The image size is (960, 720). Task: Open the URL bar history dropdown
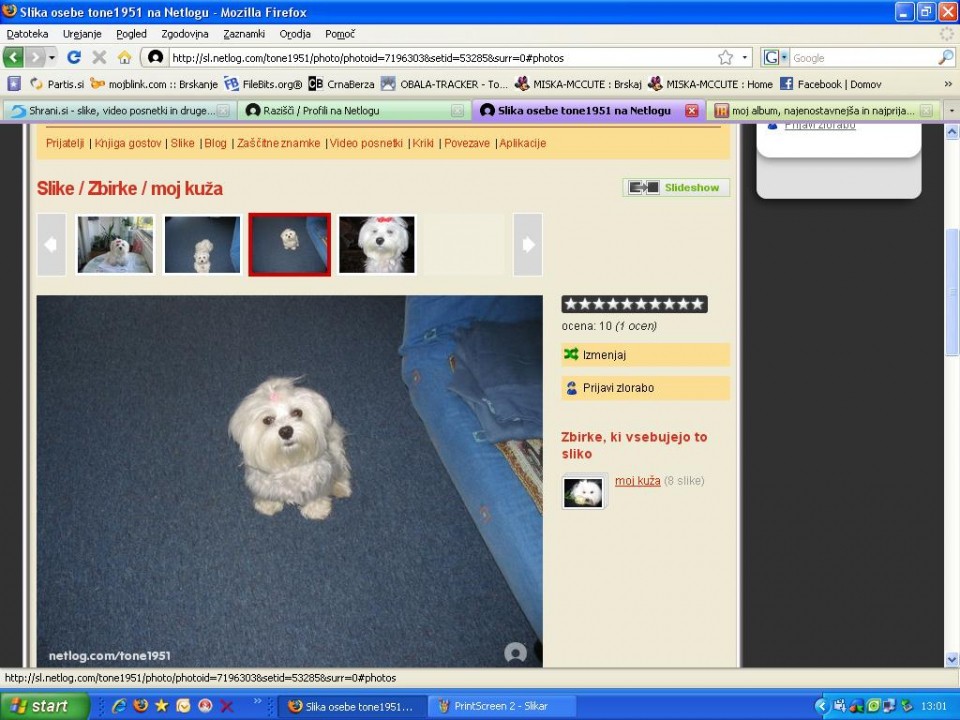(744, 58)
